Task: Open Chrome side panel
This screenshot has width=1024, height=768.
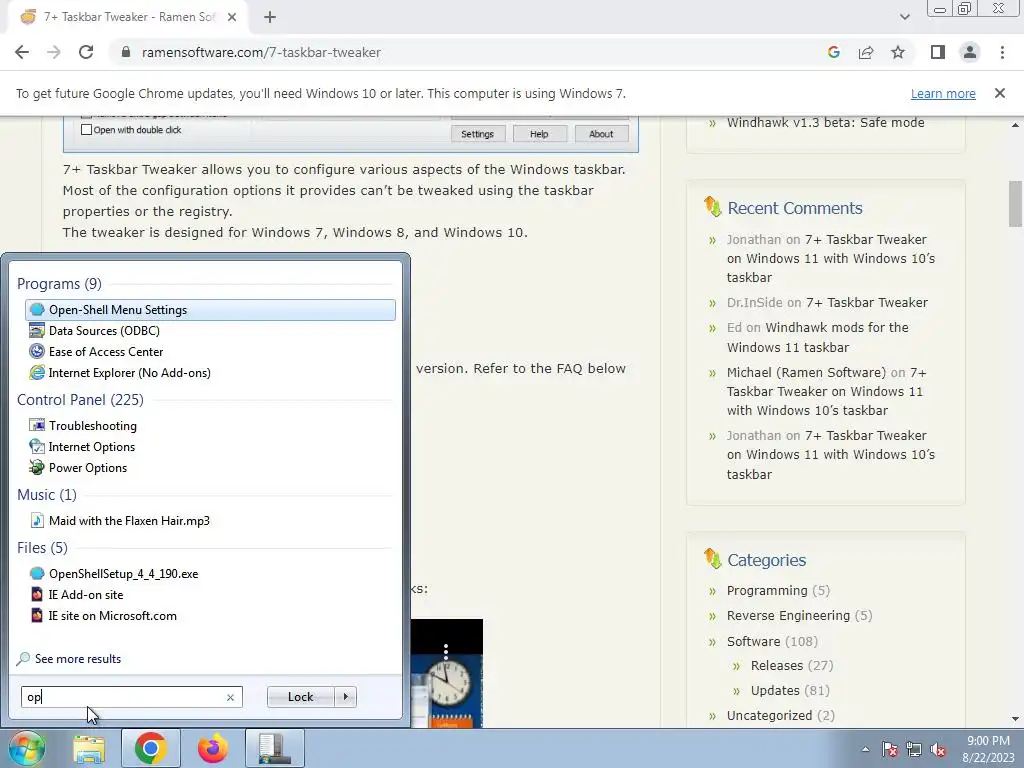Action: click(x=938, y=52)
